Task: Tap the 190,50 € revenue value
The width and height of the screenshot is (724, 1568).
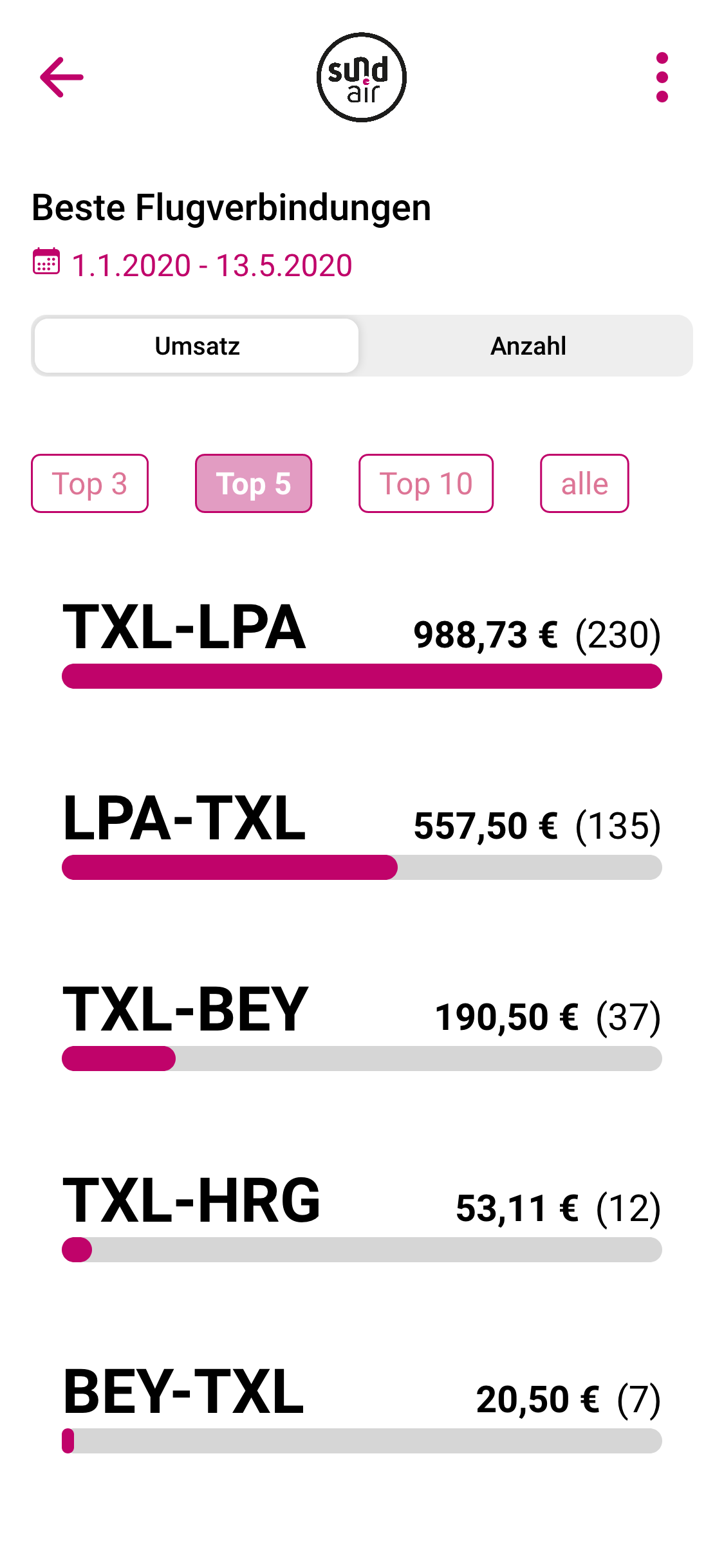Action: pyautogui.click(x=506, y=1017)
